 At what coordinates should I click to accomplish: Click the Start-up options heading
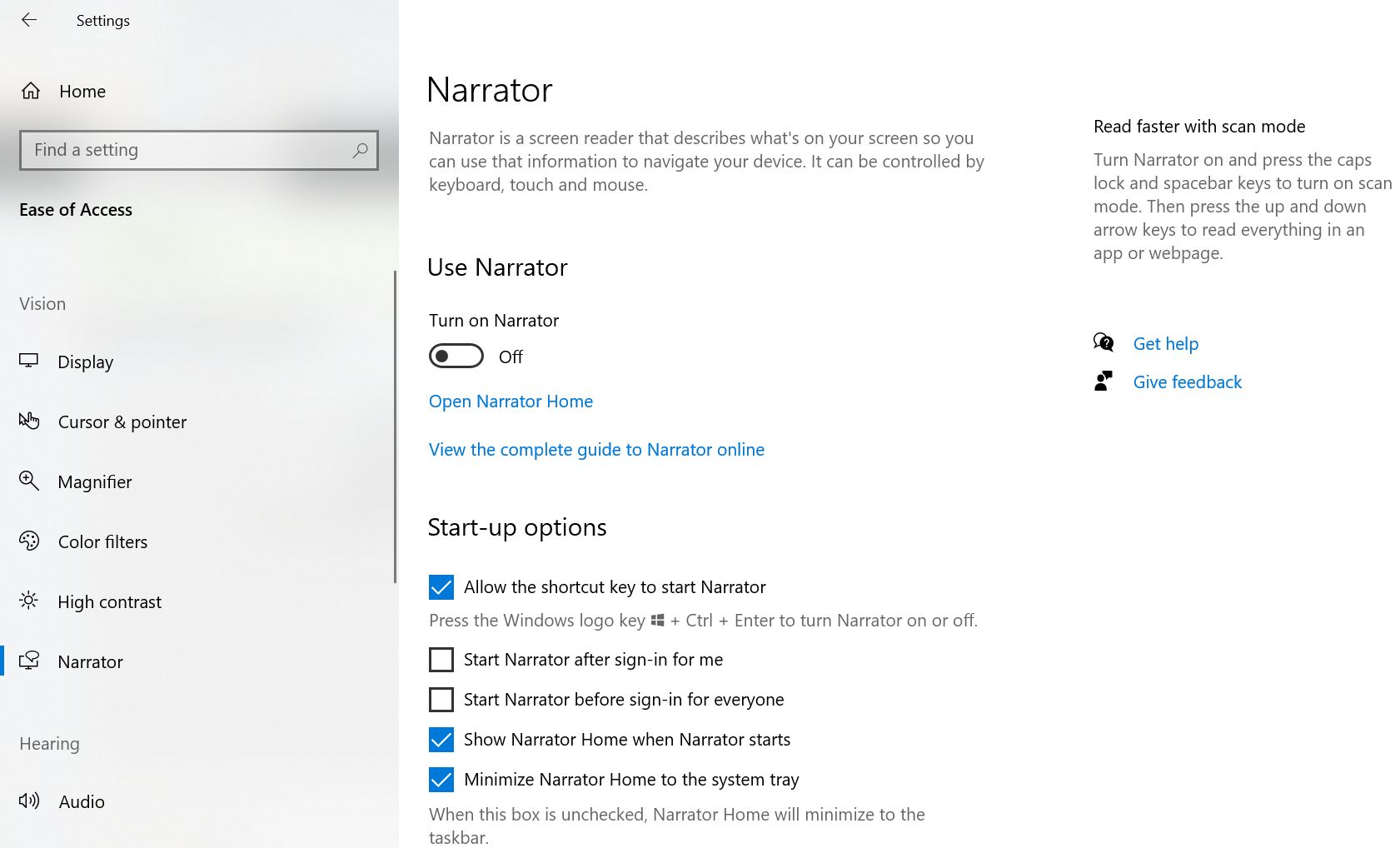pos(517,527)
